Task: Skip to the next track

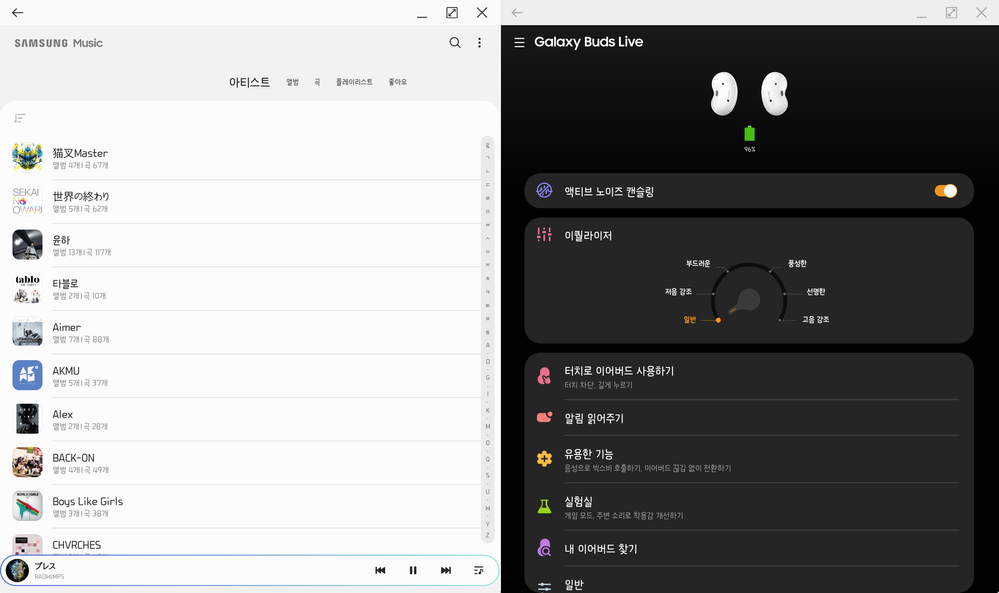Action: pyautogui.click(x=446, y=570)
